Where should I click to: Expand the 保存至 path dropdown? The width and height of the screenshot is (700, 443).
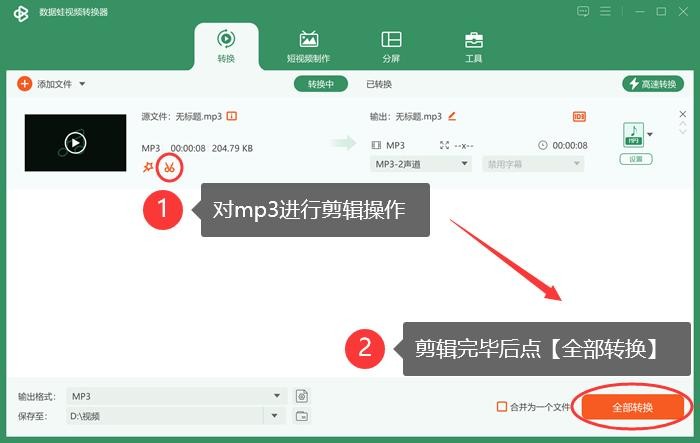pyautogui.click(x=176, y=416)
